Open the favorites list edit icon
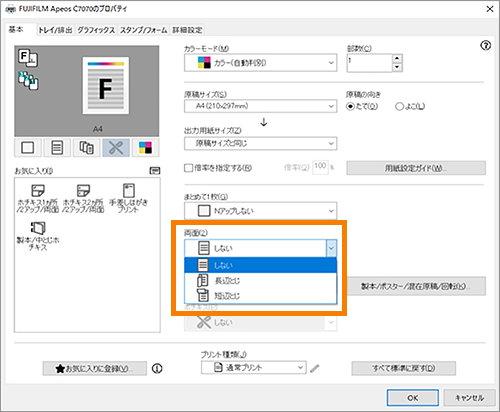The width and height of the screenshot is (500, 412). (155, 171)
